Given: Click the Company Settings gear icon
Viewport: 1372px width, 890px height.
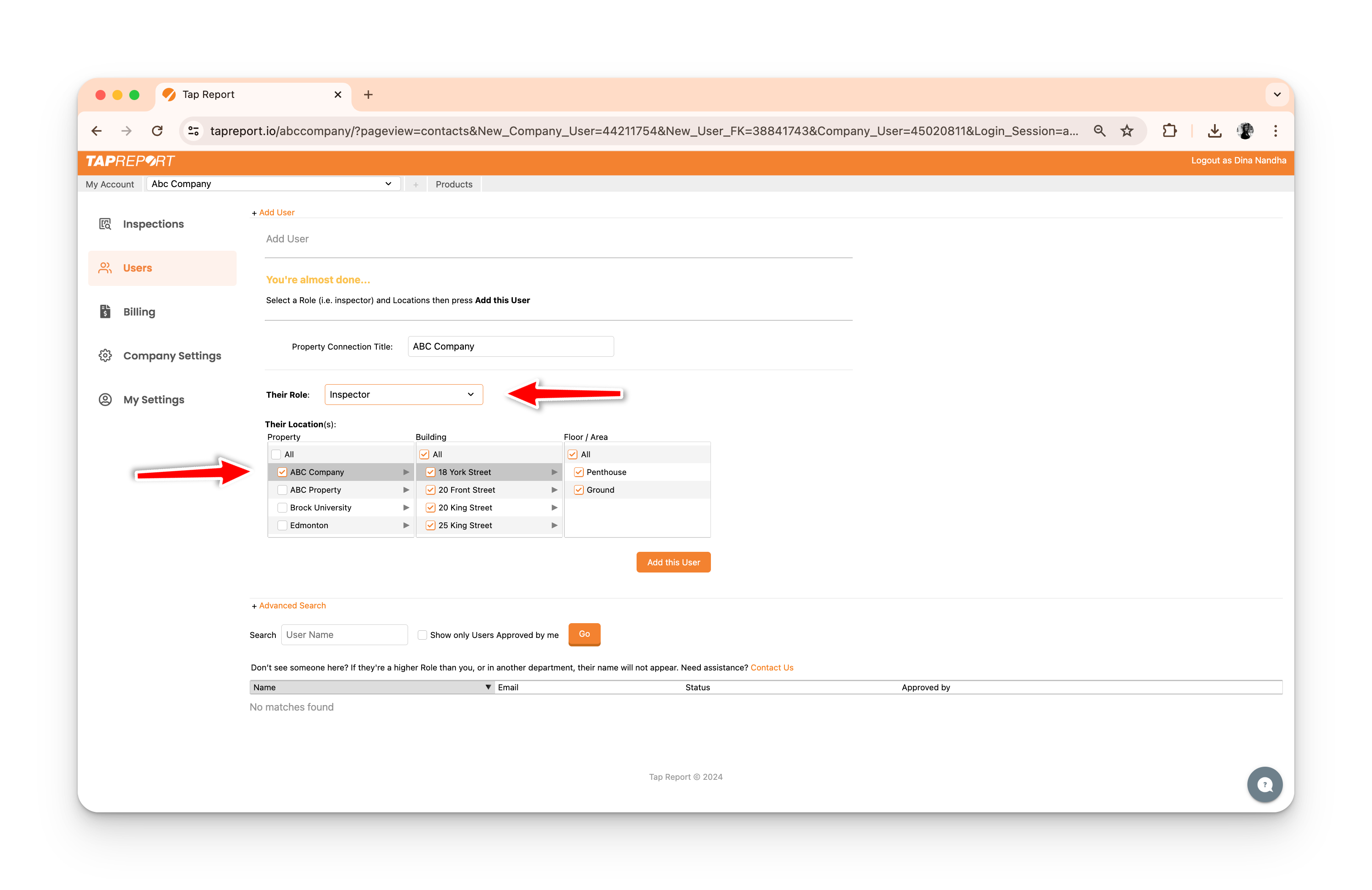Looking at the screenshot, I should pyautogui.click(x=105, y=355).
